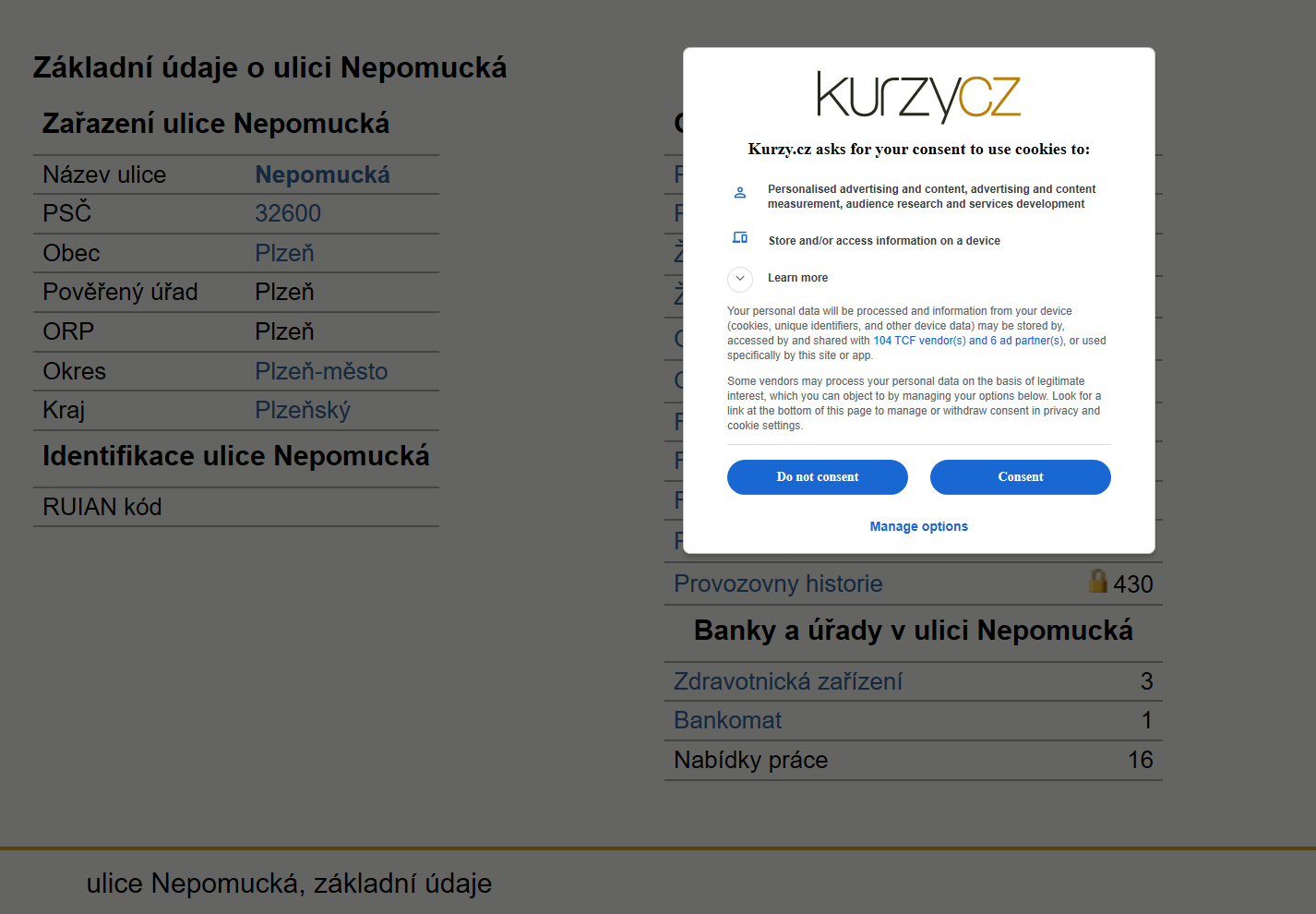Viewport: 1316px width, 914px height.
Task: Decline cookies with Do not consent
Action: (x=818, y=477)
